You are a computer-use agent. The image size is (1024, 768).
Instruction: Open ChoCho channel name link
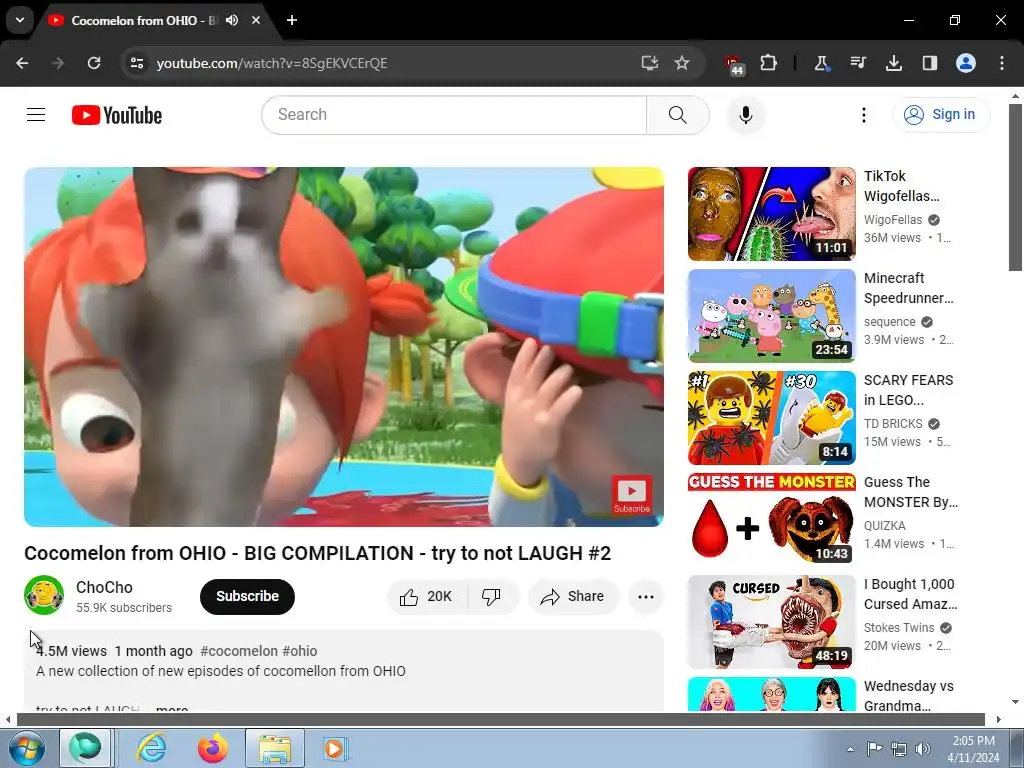tap(104, 587)
